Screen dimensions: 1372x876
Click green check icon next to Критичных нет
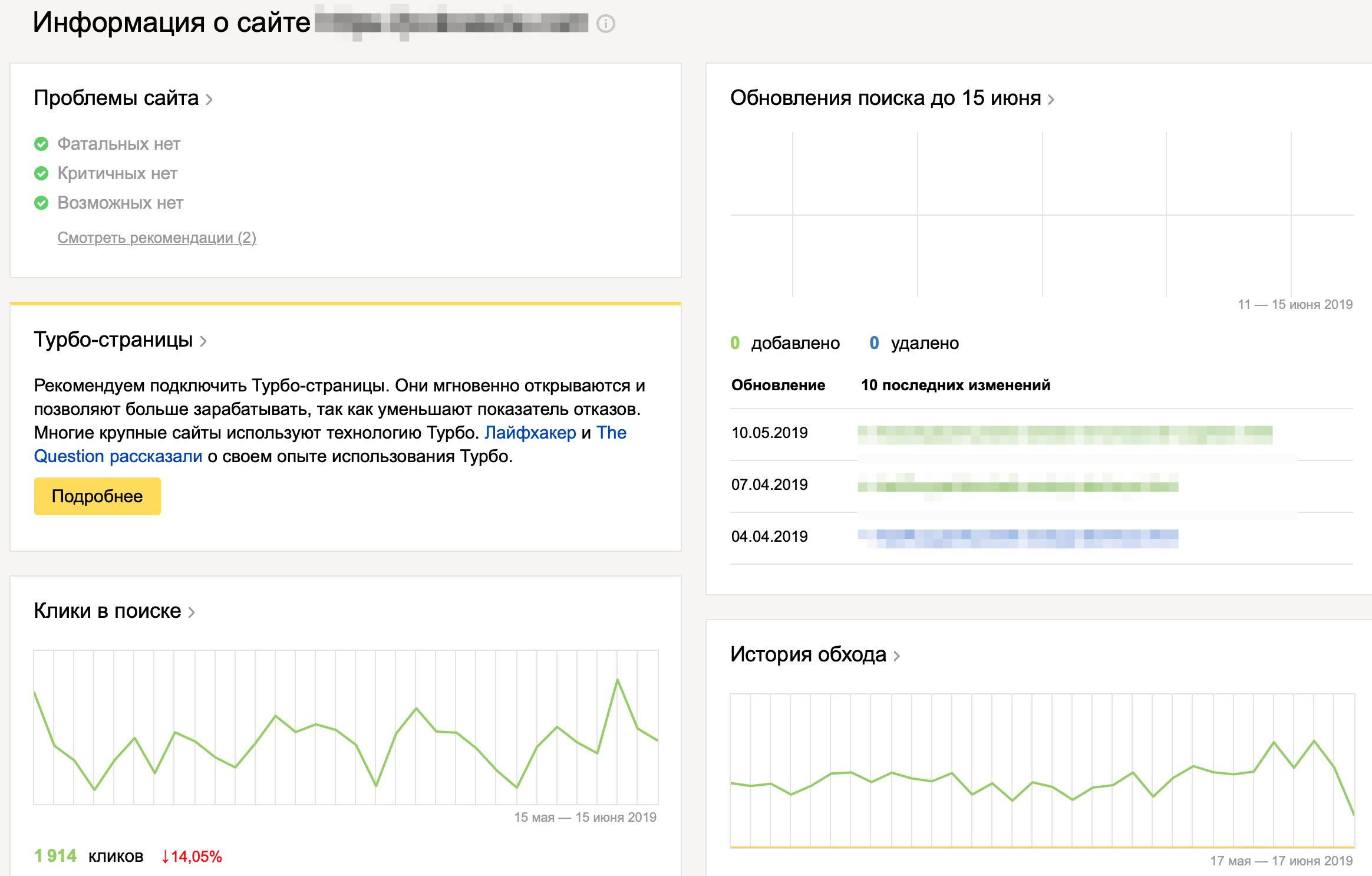[x=41, y=173]
